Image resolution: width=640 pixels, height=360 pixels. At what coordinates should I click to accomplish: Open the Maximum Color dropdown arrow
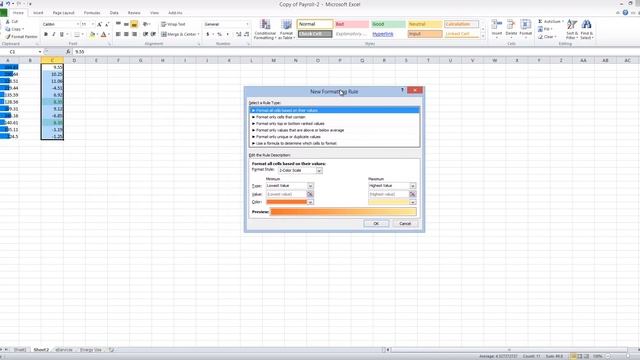413,202
